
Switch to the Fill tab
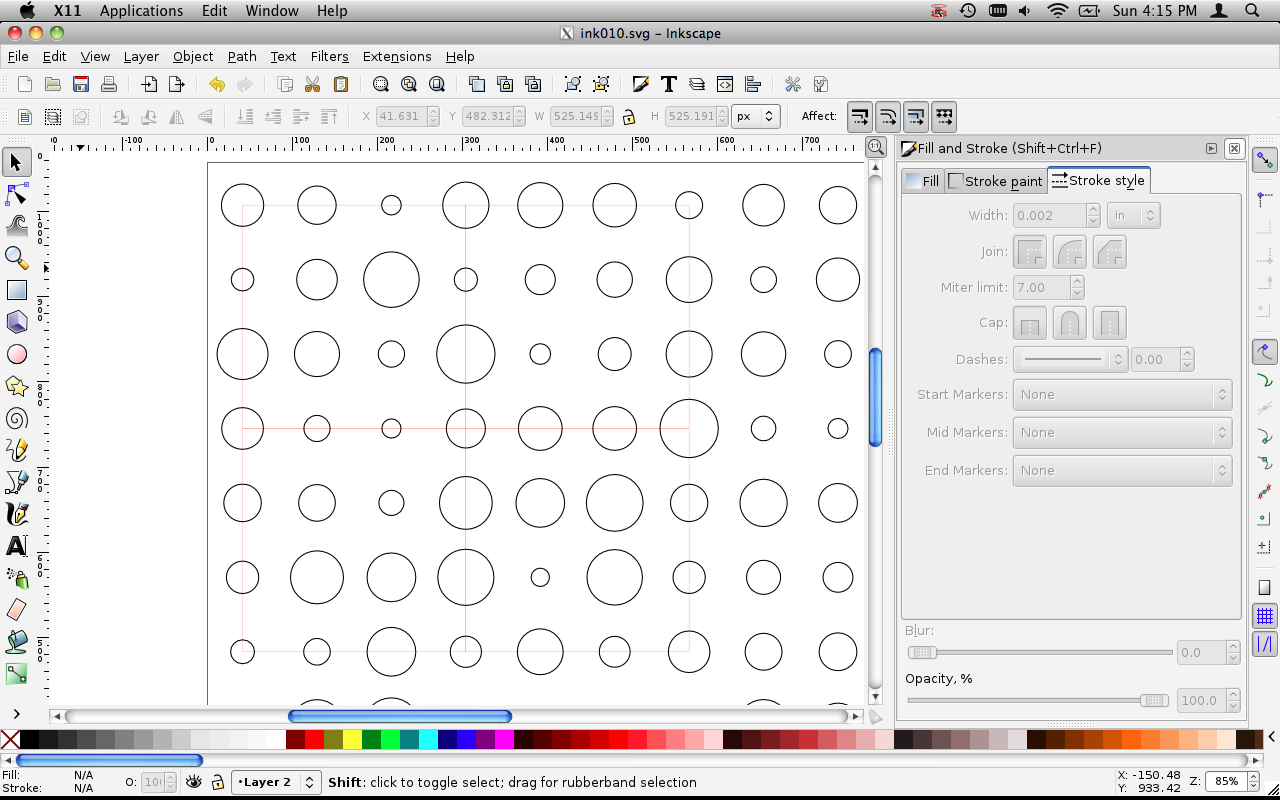click(922, 181)
